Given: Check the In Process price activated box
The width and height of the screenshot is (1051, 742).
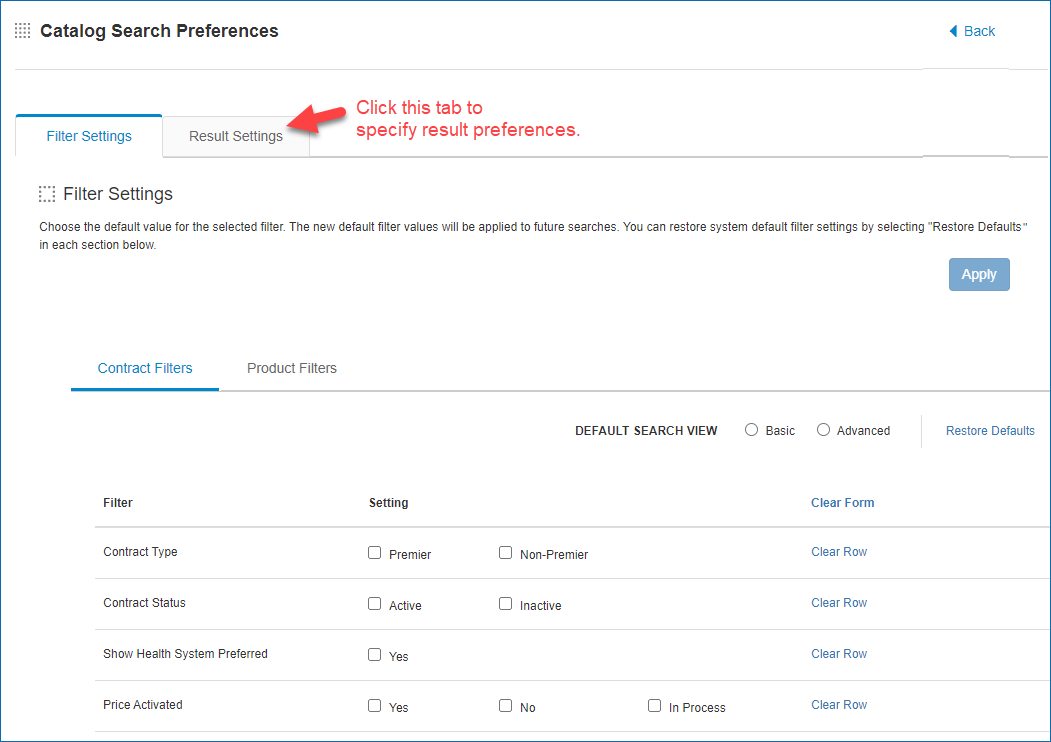Looking at the screenshot, I should point(655,705).
